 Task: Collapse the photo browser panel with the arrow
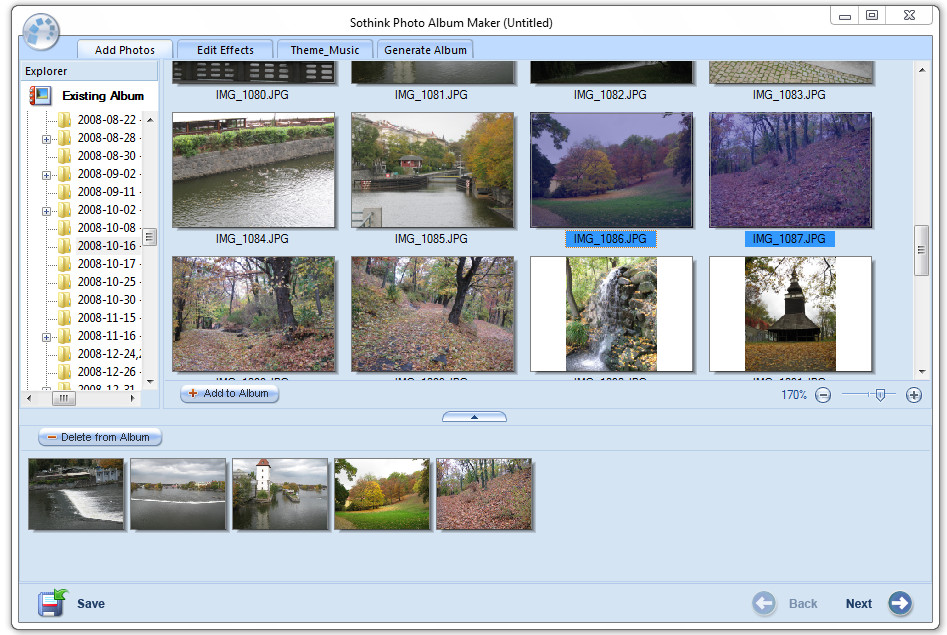point(474,417)
